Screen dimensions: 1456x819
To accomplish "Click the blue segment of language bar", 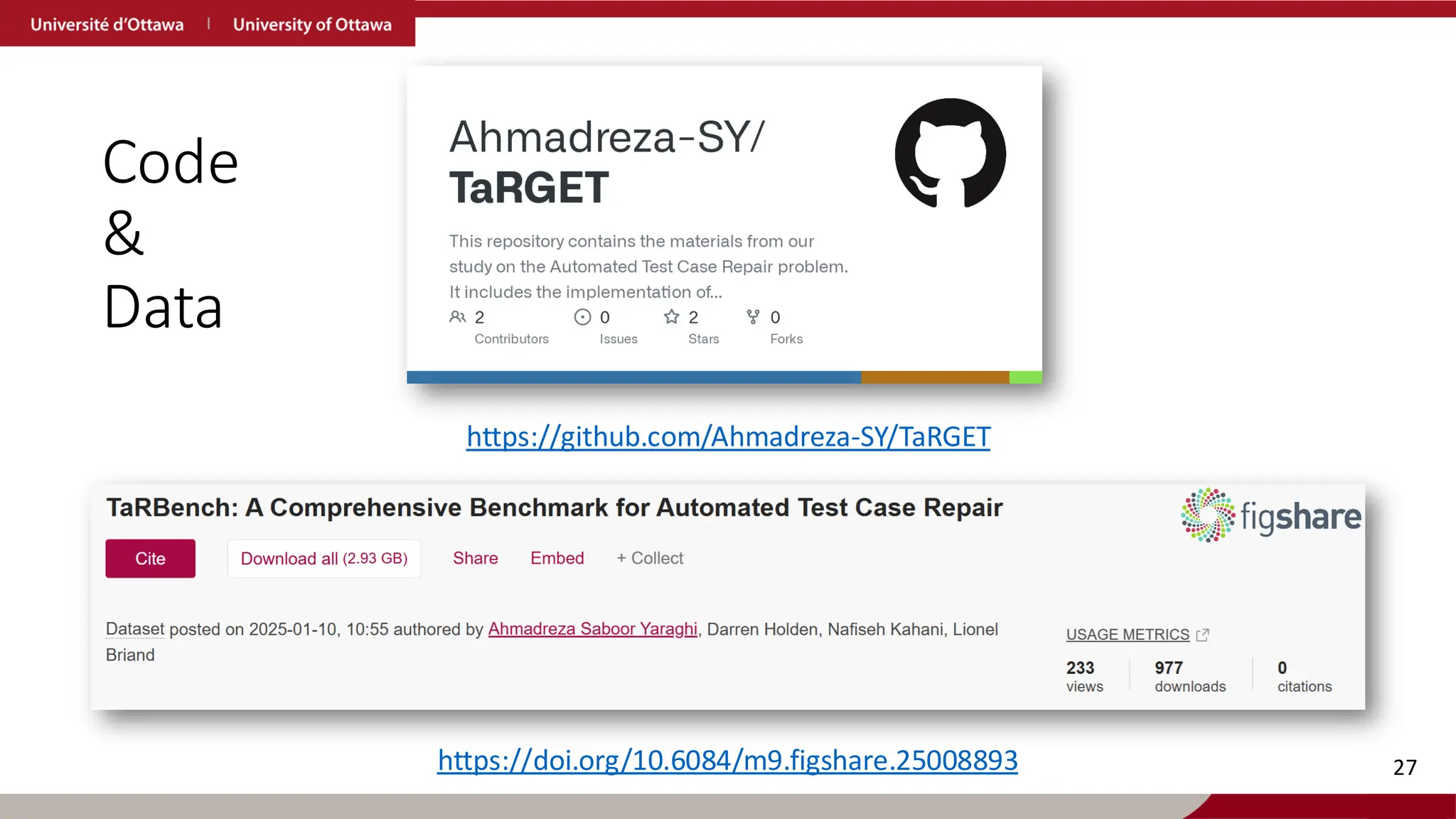I will (633, 377).
